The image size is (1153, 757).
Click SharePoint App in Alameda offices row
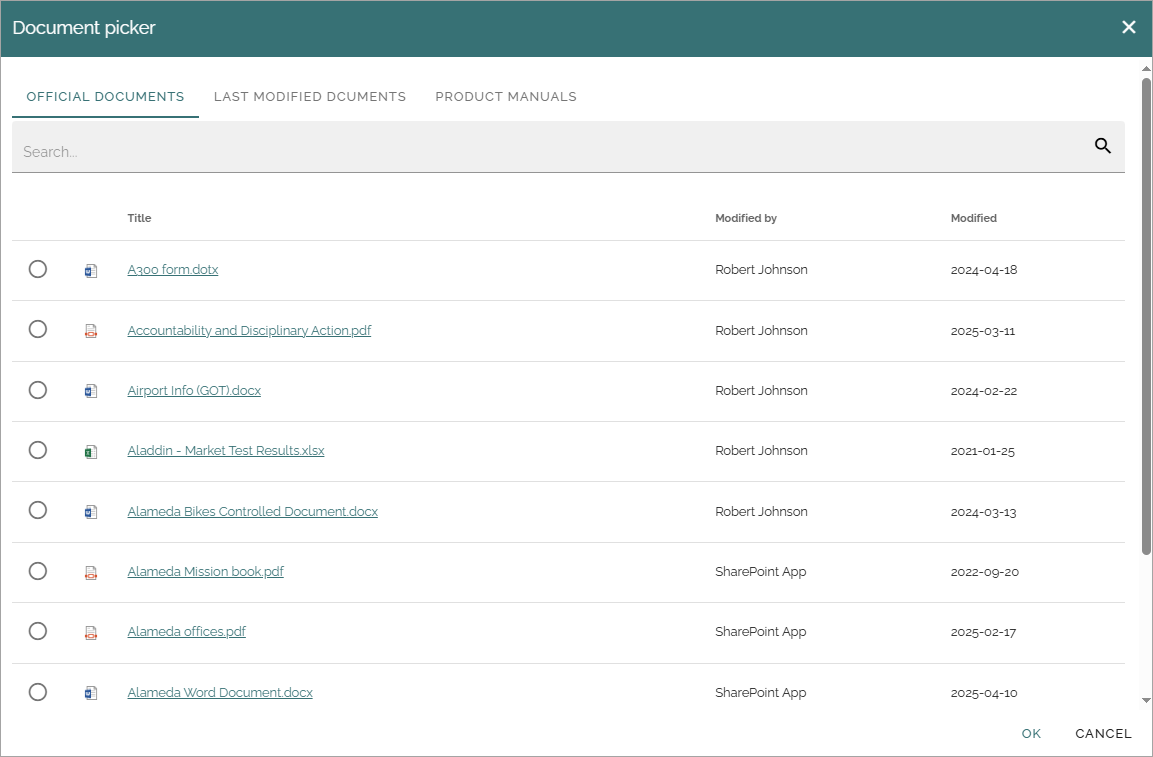click(760, 632)
